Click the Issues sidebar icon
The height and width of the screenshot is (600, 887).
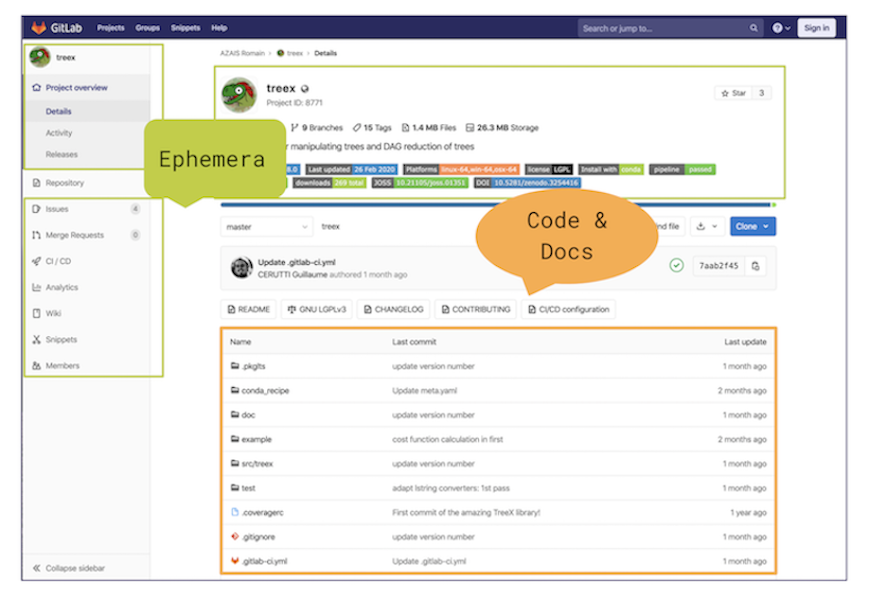point(36,209)
